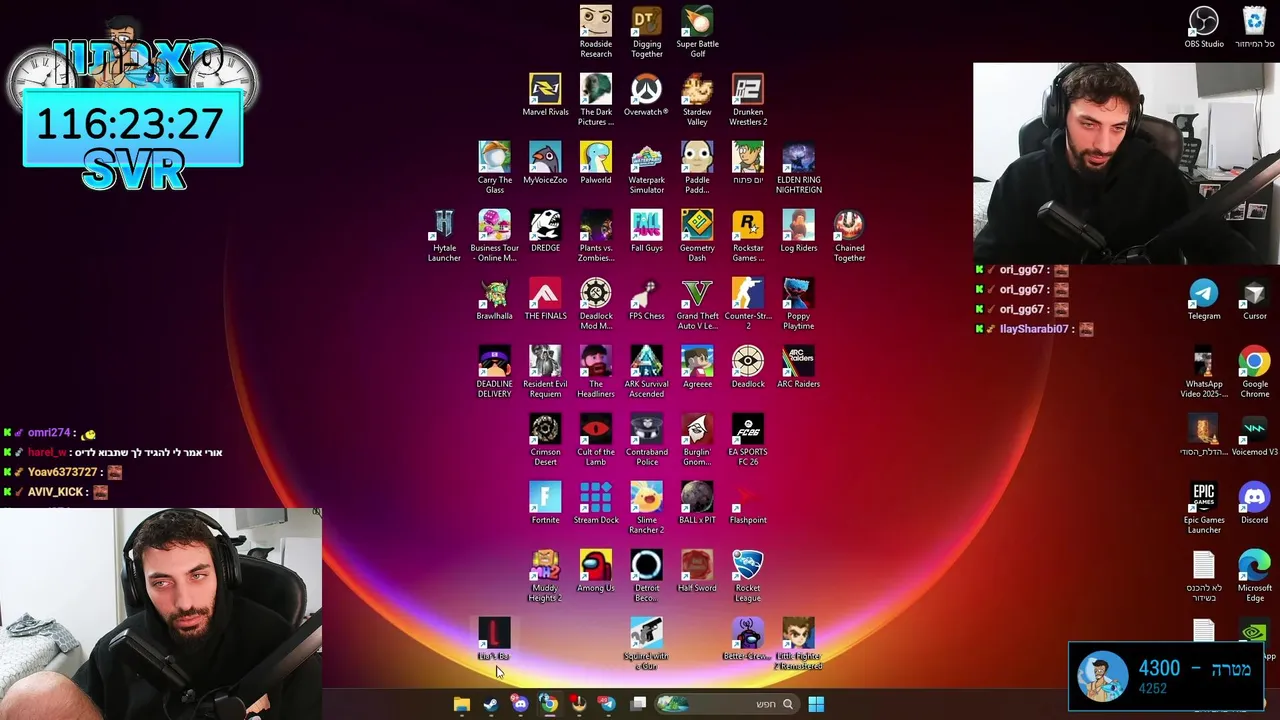Open the Epic Games Launcher shortcut
The height and width of the screenshot is (720, 1280).
pos(1204,508)
